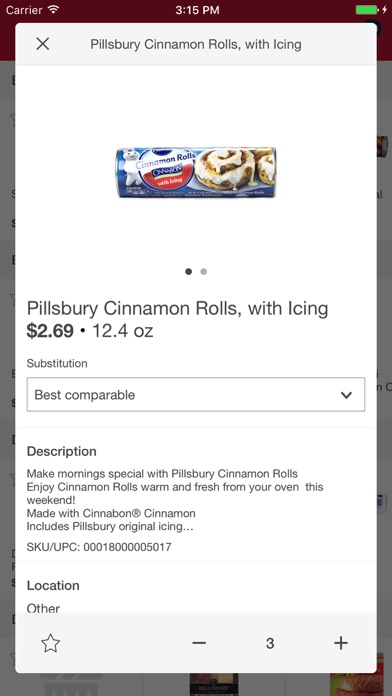Viewport: 392px width, 696px height.
Task: Tap the popup header title text
Action: (196, 44)
